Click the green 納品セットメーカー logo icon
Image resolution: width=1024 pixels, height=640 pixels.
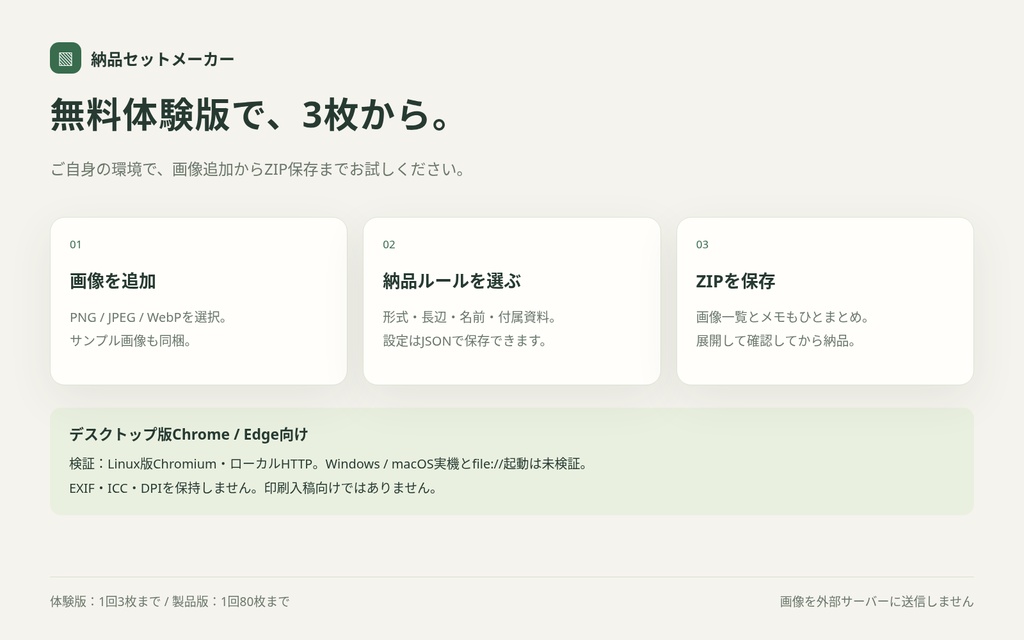coord(65,58)
